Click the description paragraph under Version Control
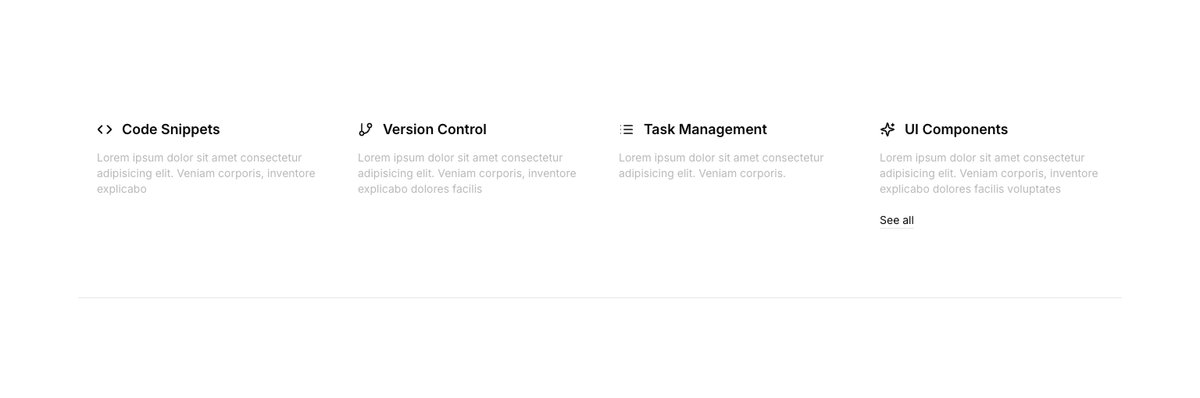 point(468,173)
